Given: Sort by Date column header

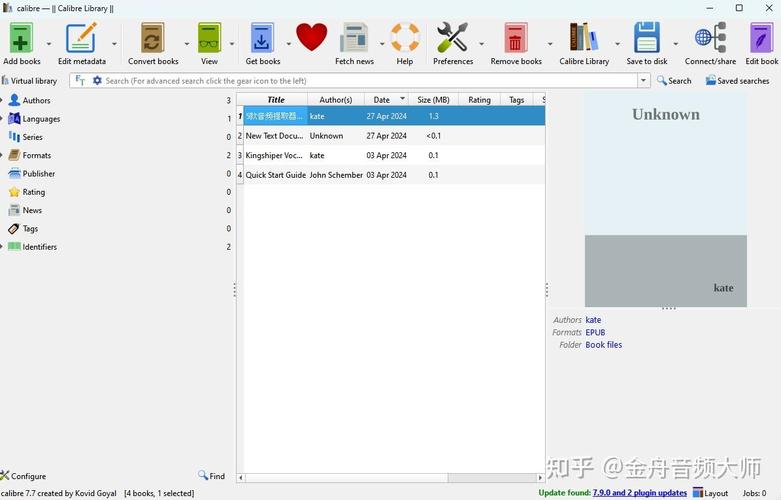Looking at the screenshot, I should 387,100.
